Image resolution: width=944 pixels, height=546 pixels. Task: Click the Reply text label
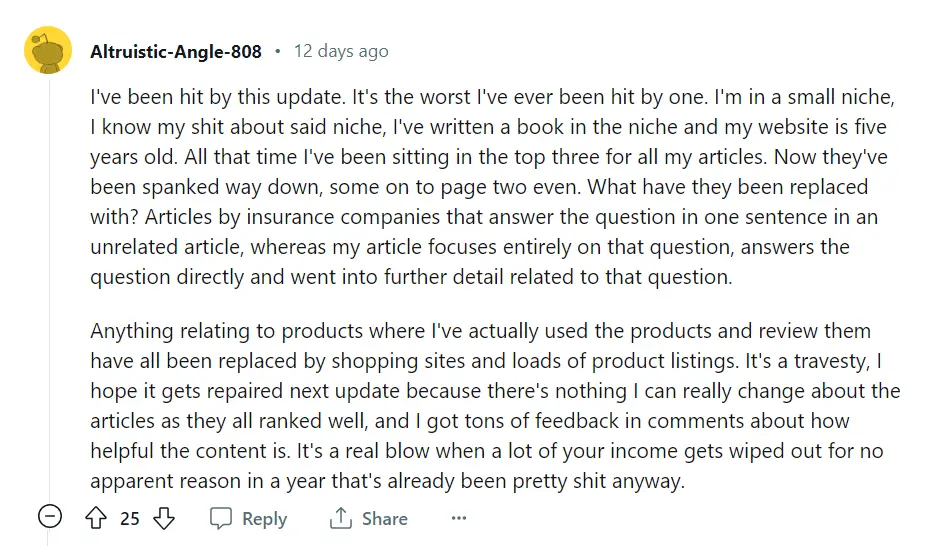(264, 519)
